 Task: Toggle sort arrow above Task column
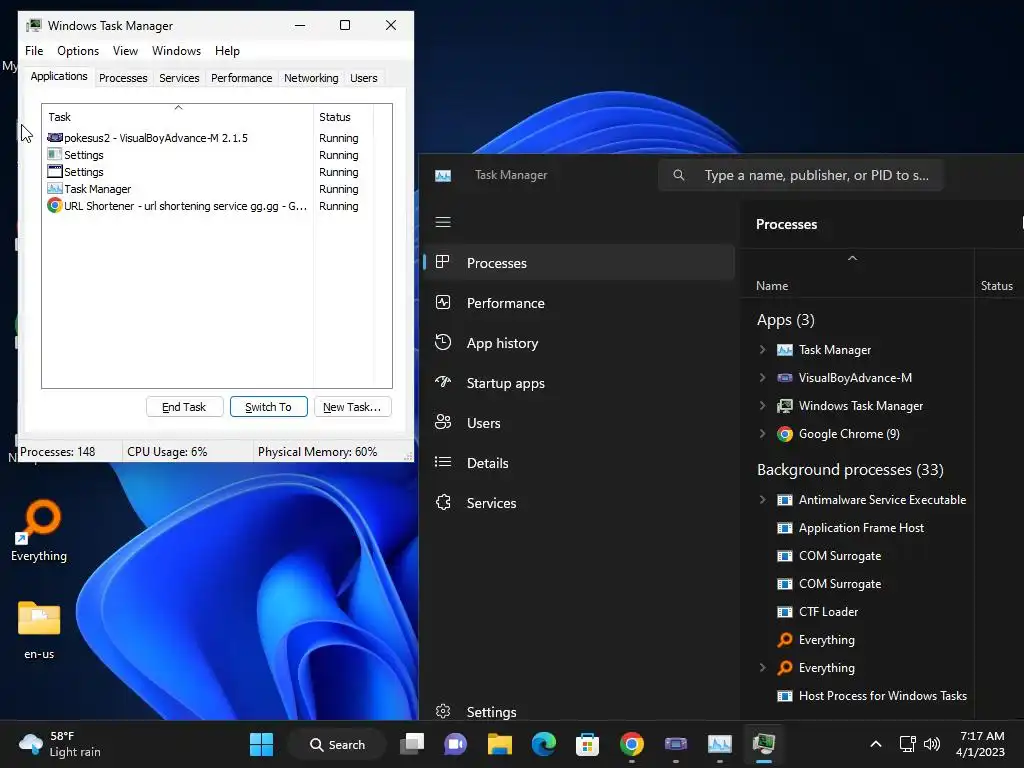click(178, 108)
